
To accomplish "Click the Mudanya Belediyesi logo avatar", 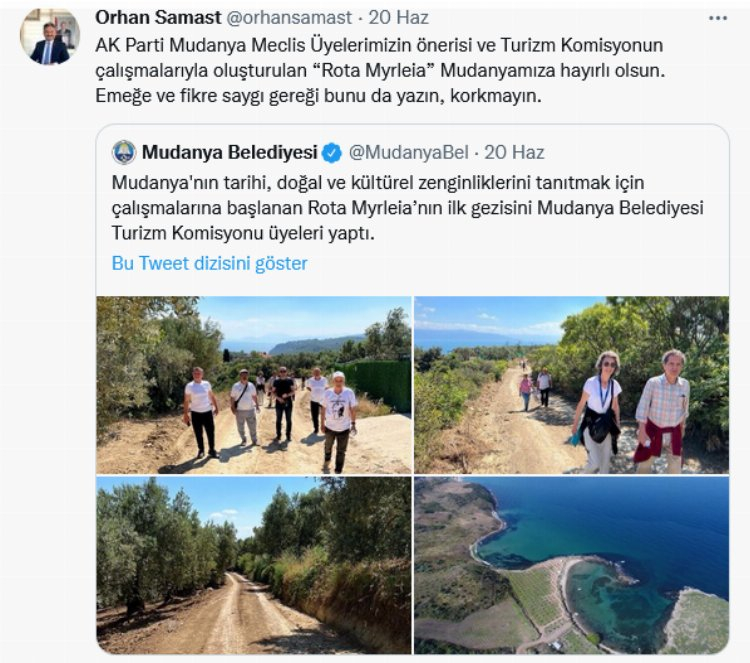I will 124,152.
